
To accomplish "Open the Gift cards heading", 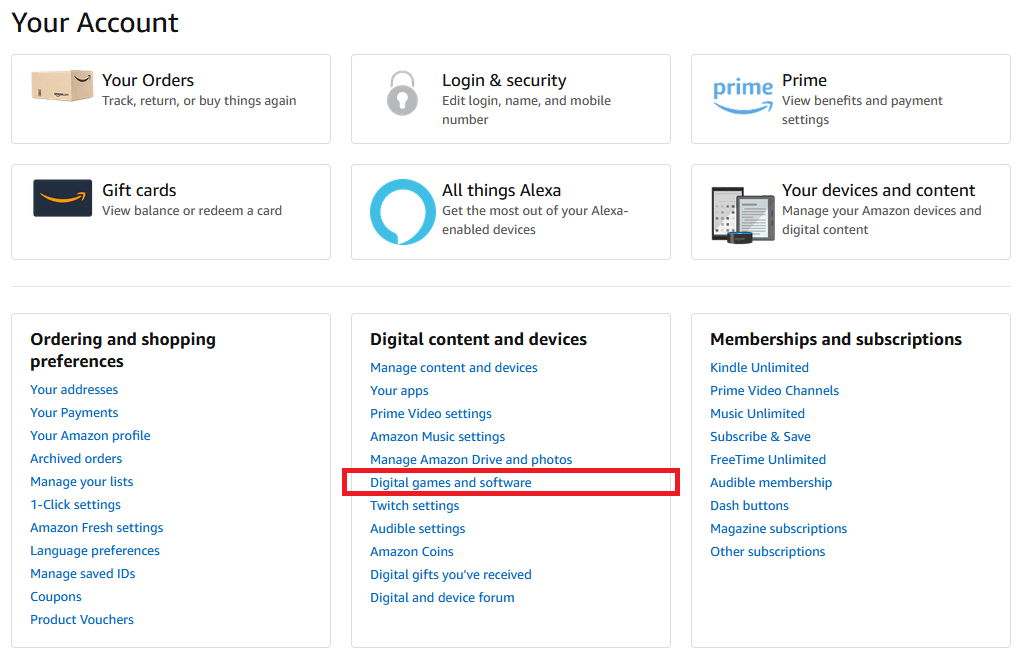I will [139, 190].
